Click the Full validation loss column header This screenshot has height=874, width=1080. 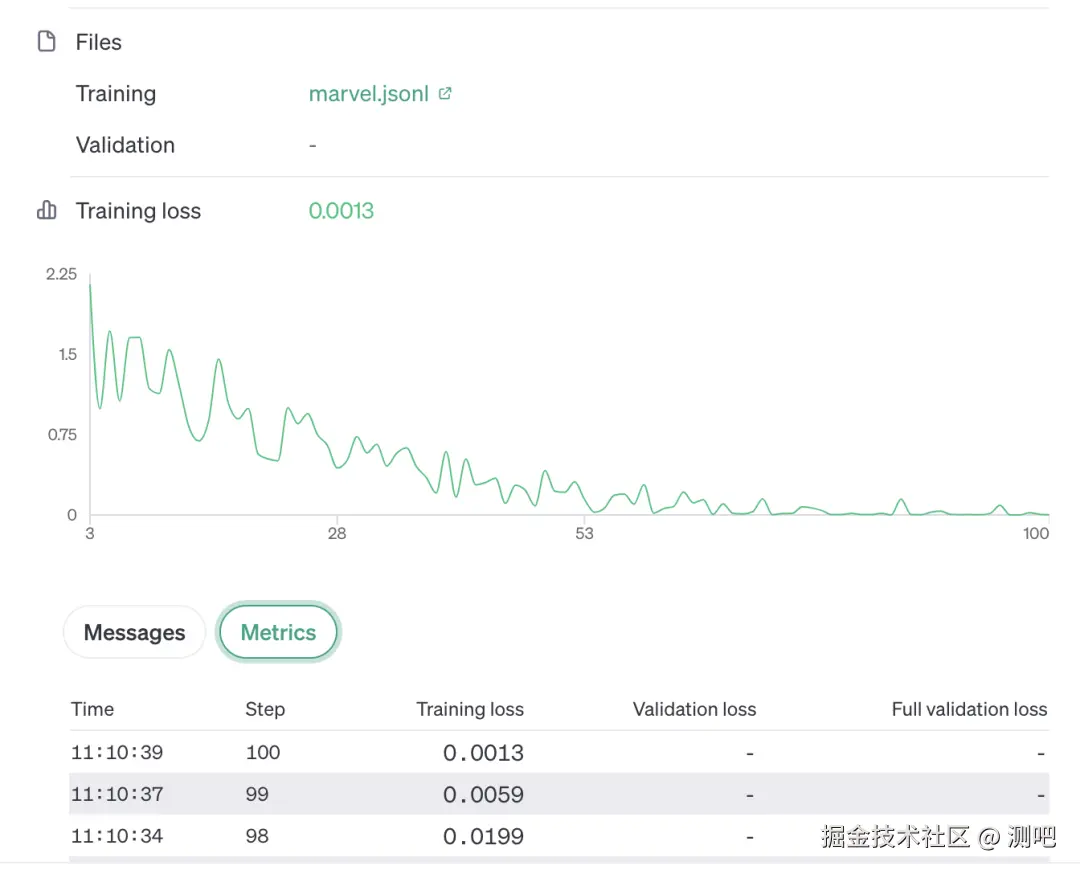(969, 709)
